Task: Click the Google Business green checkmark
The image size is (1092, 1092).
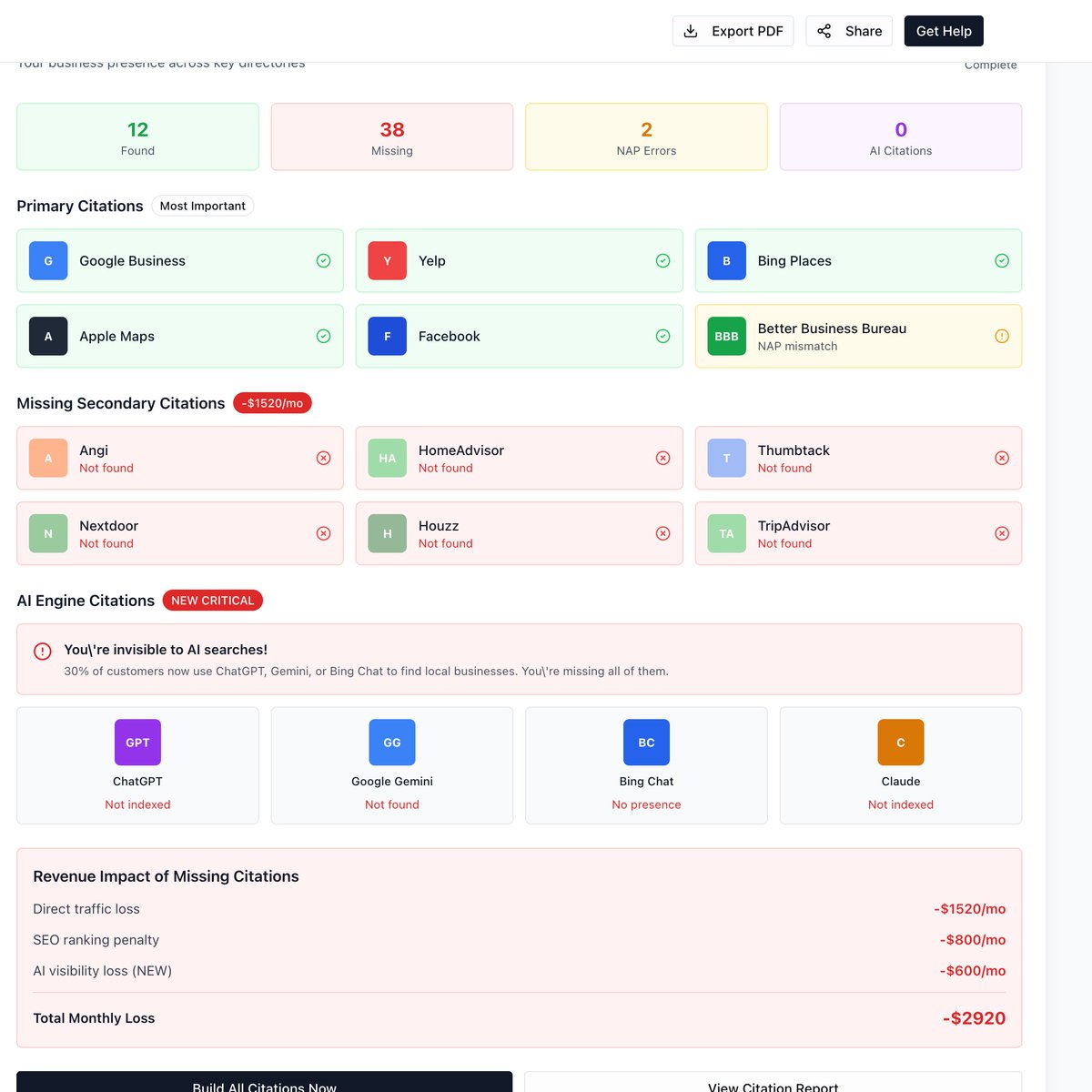Action: (x=323, y=260)
